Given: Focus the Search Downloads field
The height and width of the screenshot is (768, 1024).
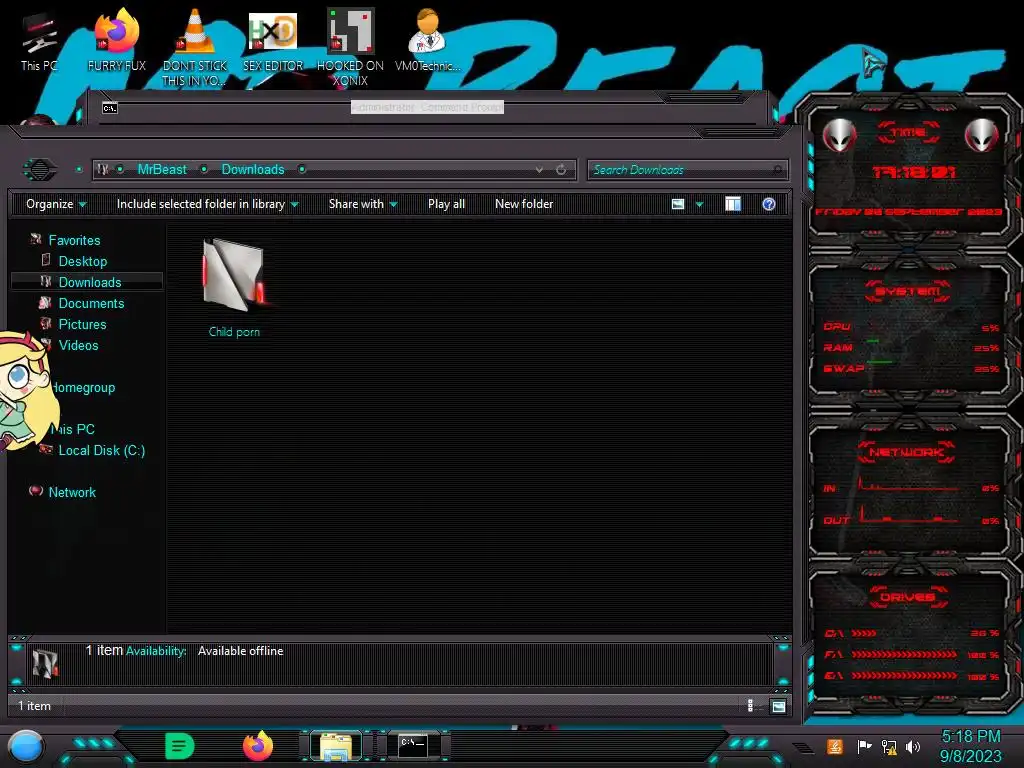Looking at the screenshot, I should pos(688,170).
